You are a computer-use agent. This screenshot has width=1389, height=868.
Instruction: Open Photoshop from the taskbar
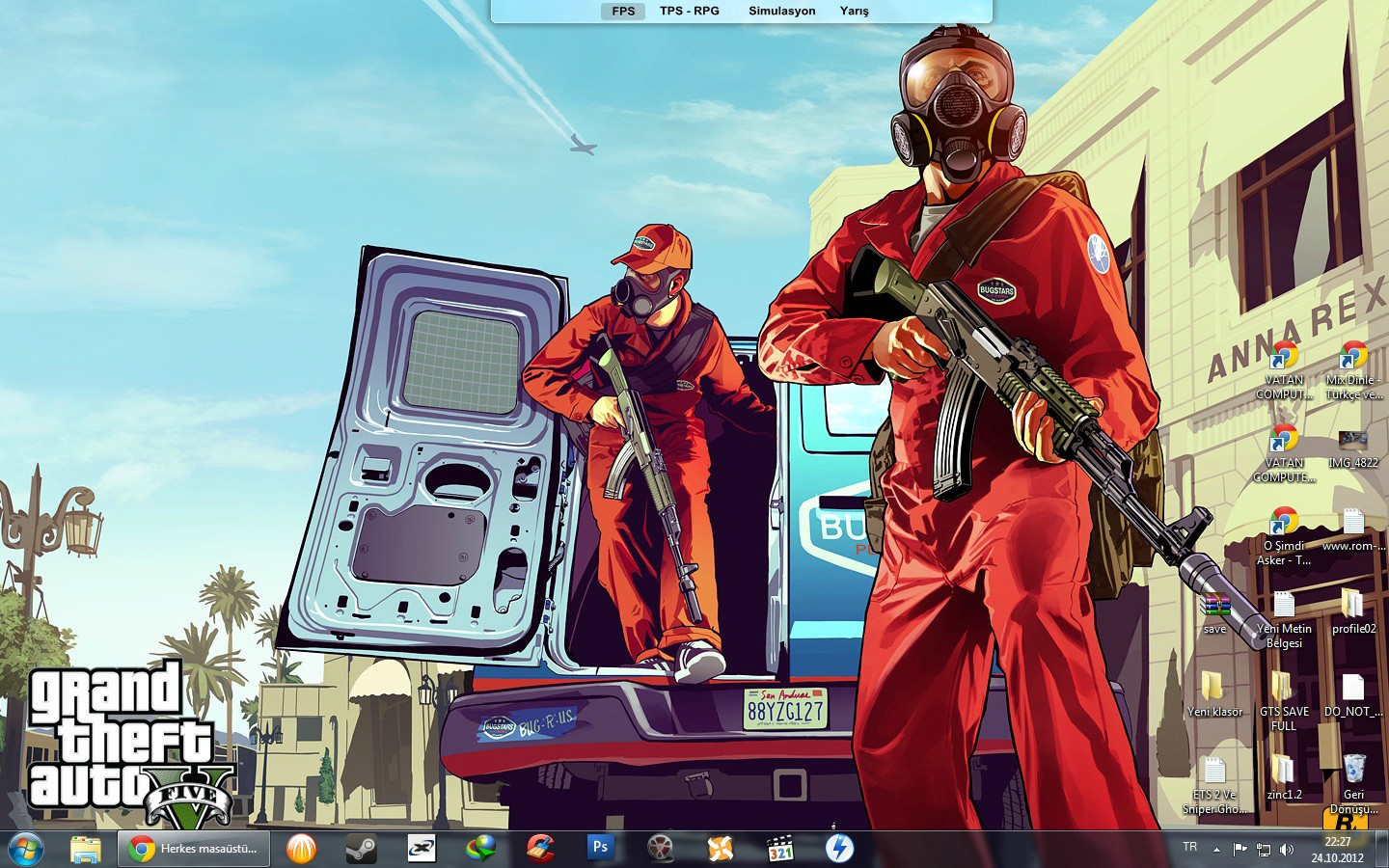click(x=600, y=848)
